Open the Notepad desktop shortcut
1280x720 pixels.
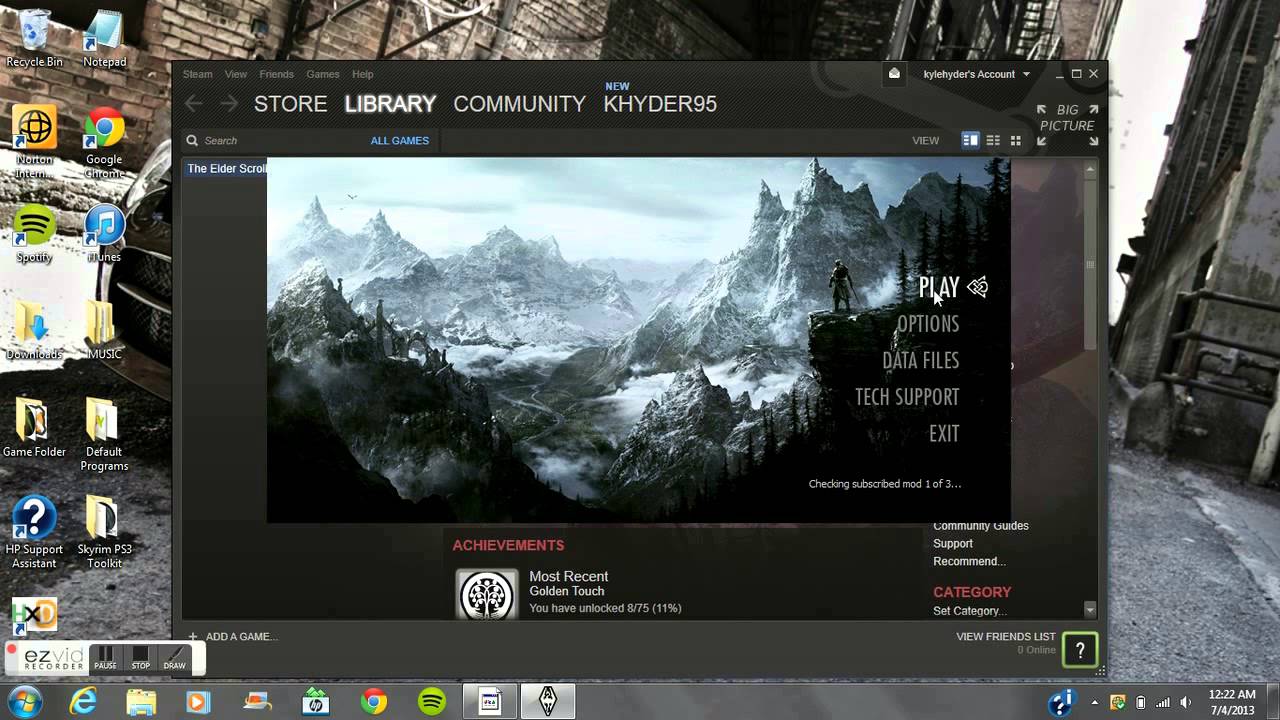point(104,38)
